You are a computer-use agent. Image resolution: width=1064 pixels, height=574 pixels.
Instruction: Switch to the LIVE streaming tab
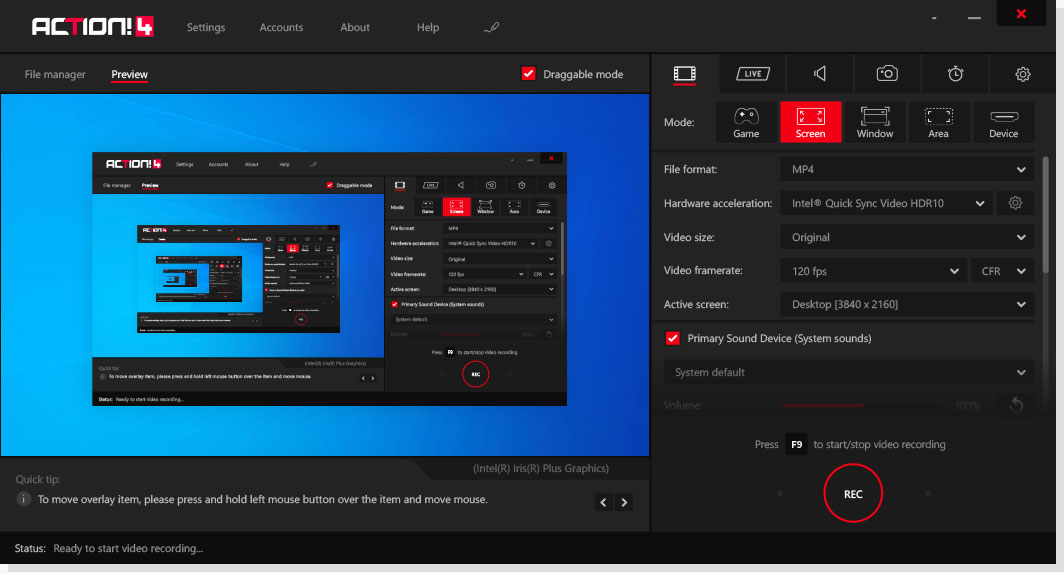coord(752,74)
